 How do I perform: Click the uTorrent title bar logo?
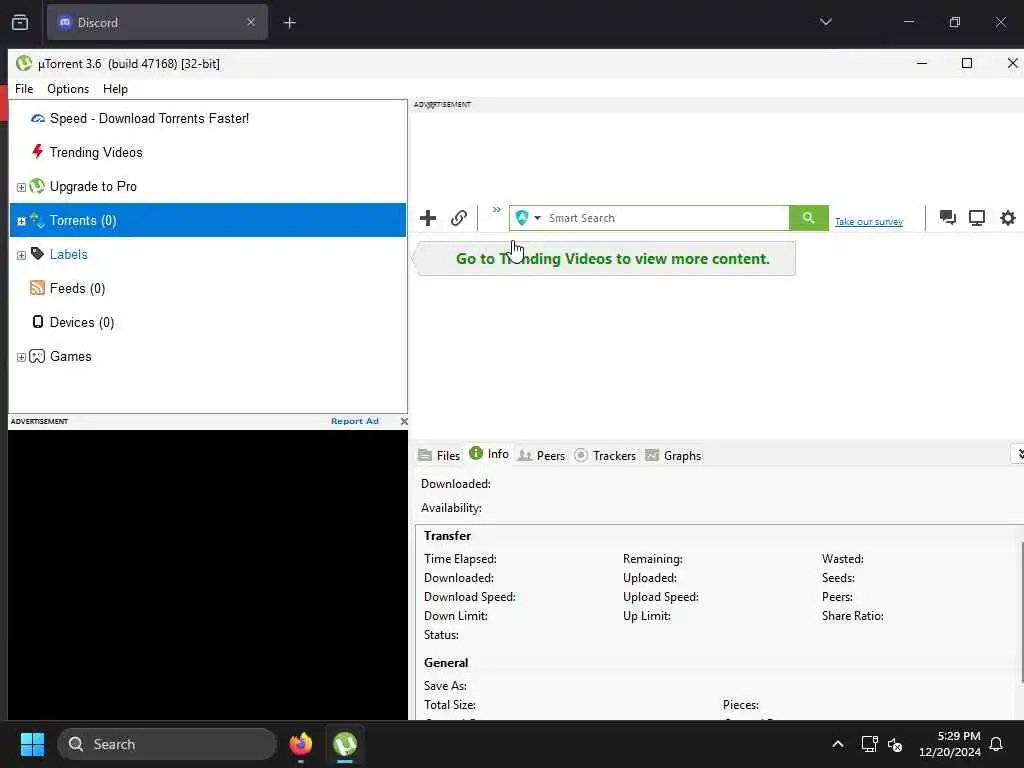click(x=24, y=63)
